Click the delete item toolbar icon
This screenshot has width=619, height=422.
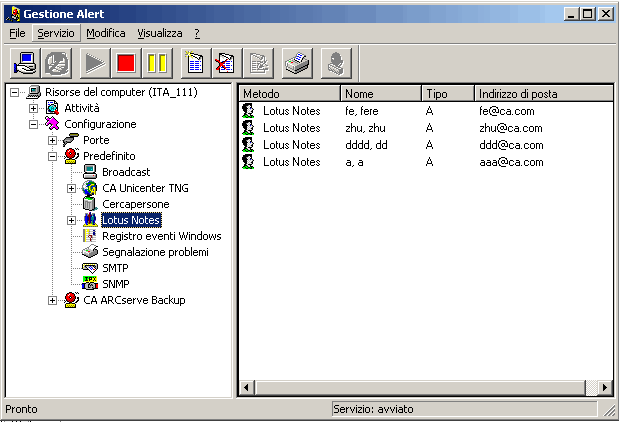coord(226,63)
